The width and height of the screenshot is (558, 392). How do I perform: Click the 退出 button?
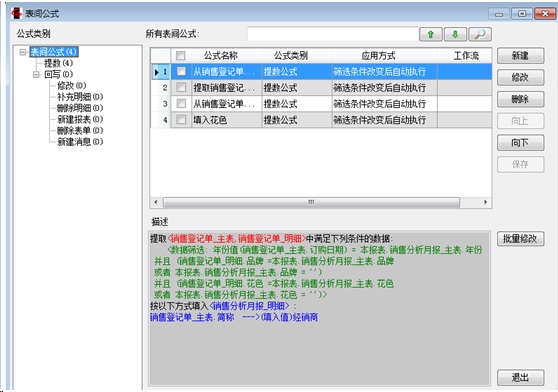tap(521, 377)
